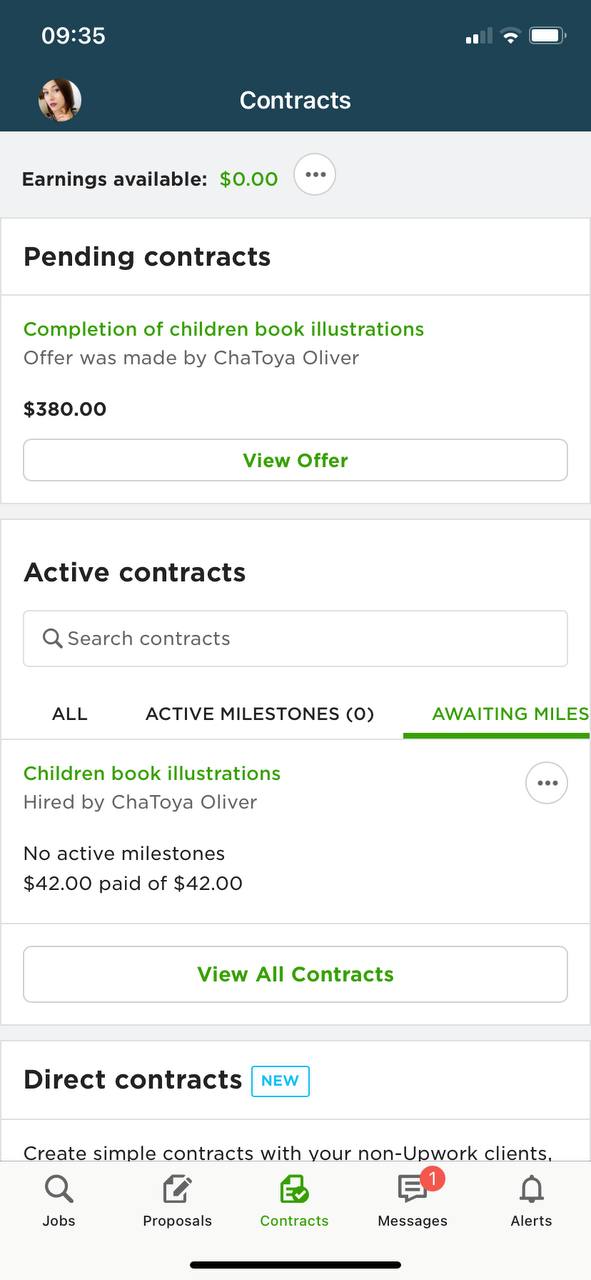
Task: Open Children book illustrations contract options ellipsis
Action: tap(547, 783)
